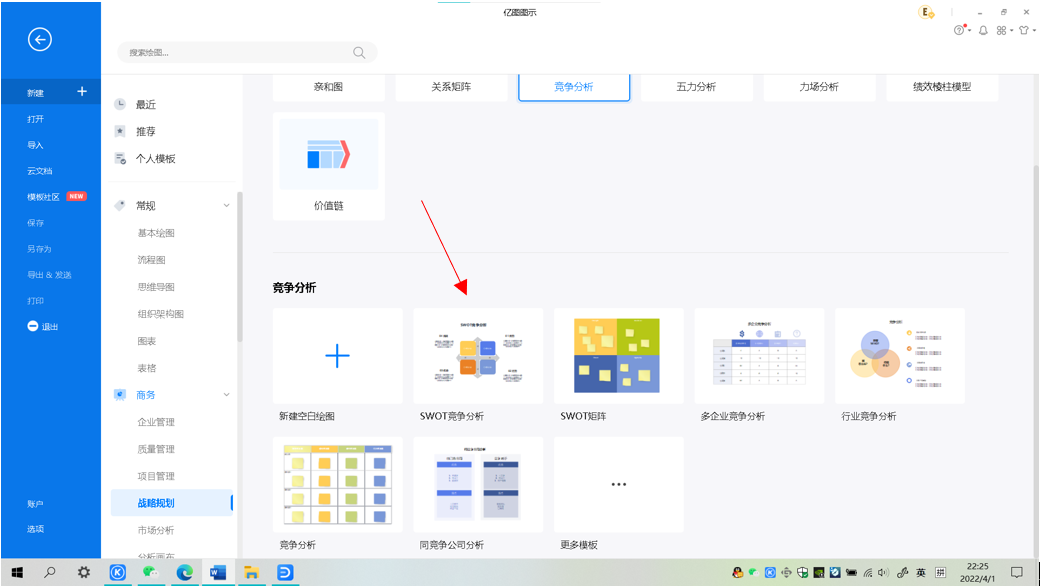The width and height of the screenshot is (1040, 586).
Task: Open notifications bell icon
Action: [983, 31]
